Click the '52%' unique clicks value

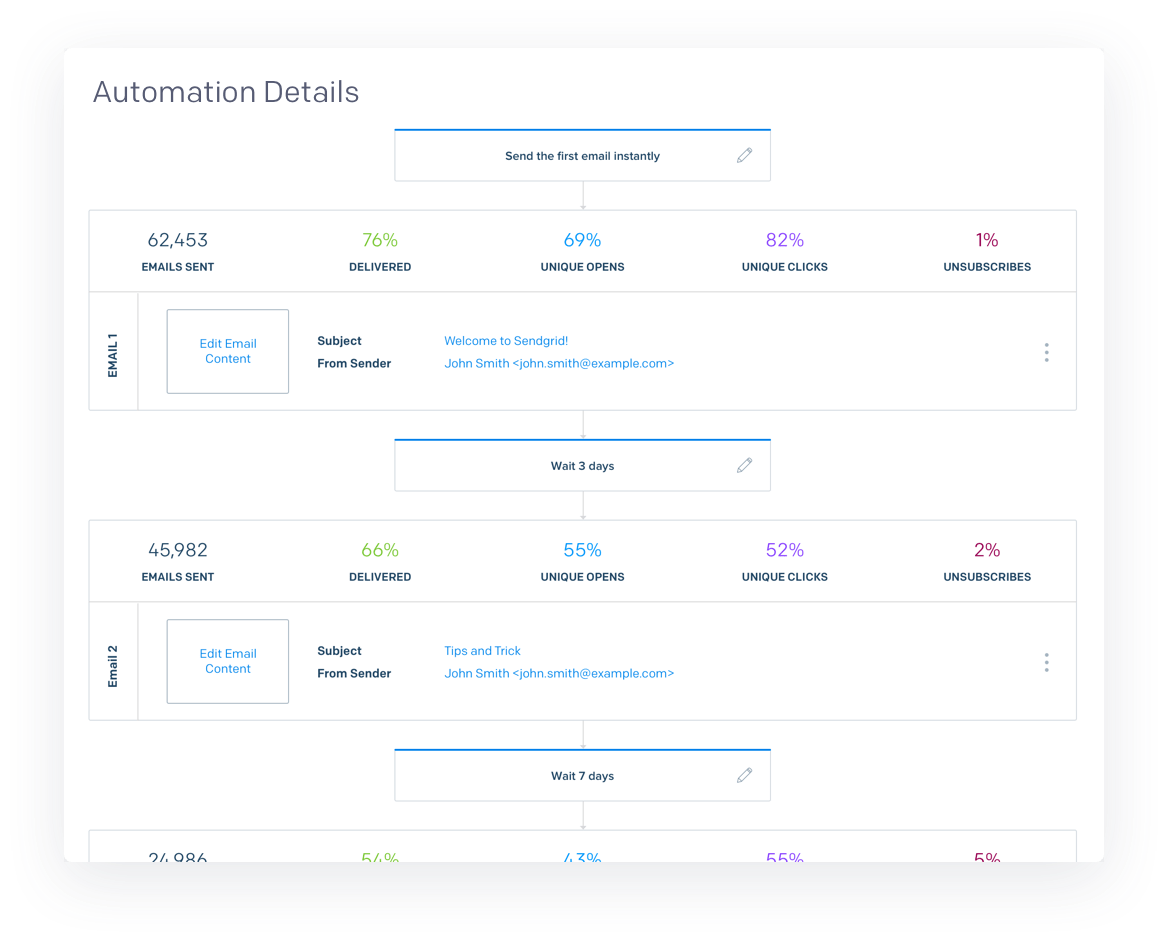tap(785, 550)
